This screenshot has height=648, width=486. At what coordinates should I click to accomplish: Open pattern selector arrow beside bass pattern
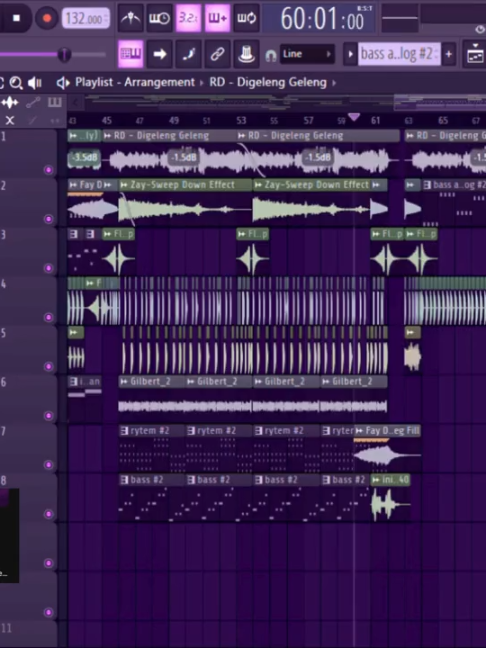coord(350,54)
